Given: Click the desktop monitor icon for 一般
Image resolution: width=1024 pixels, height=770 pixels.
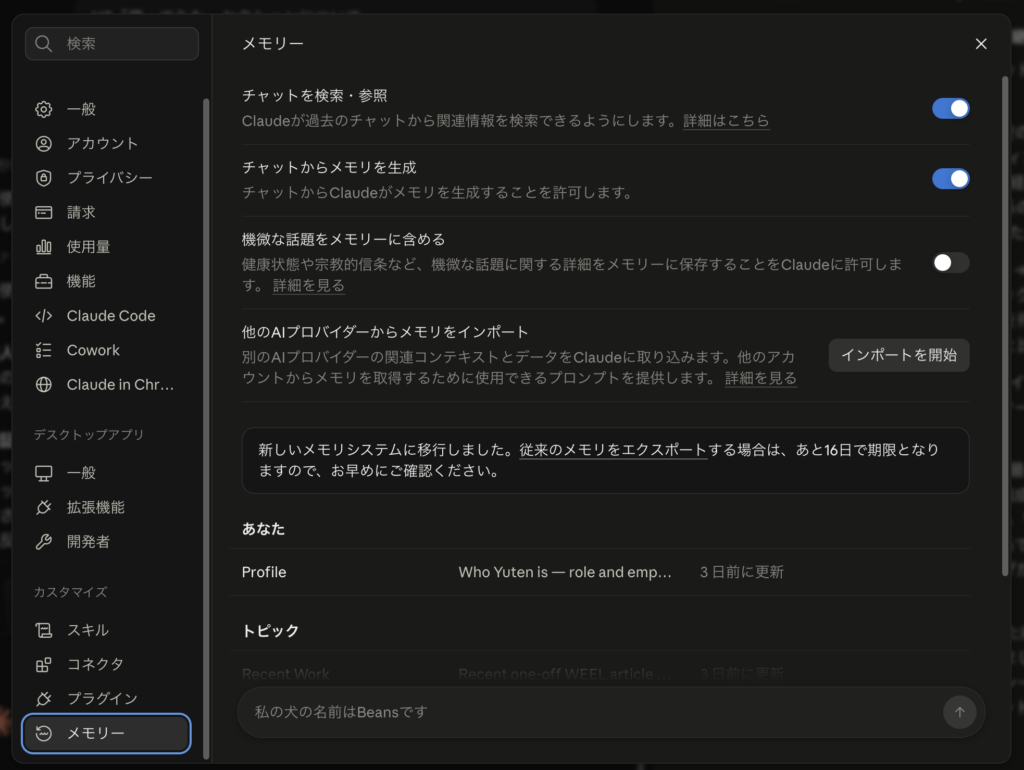Looking at the screenshot, I should pyautogui.click(x=44, y=473).
